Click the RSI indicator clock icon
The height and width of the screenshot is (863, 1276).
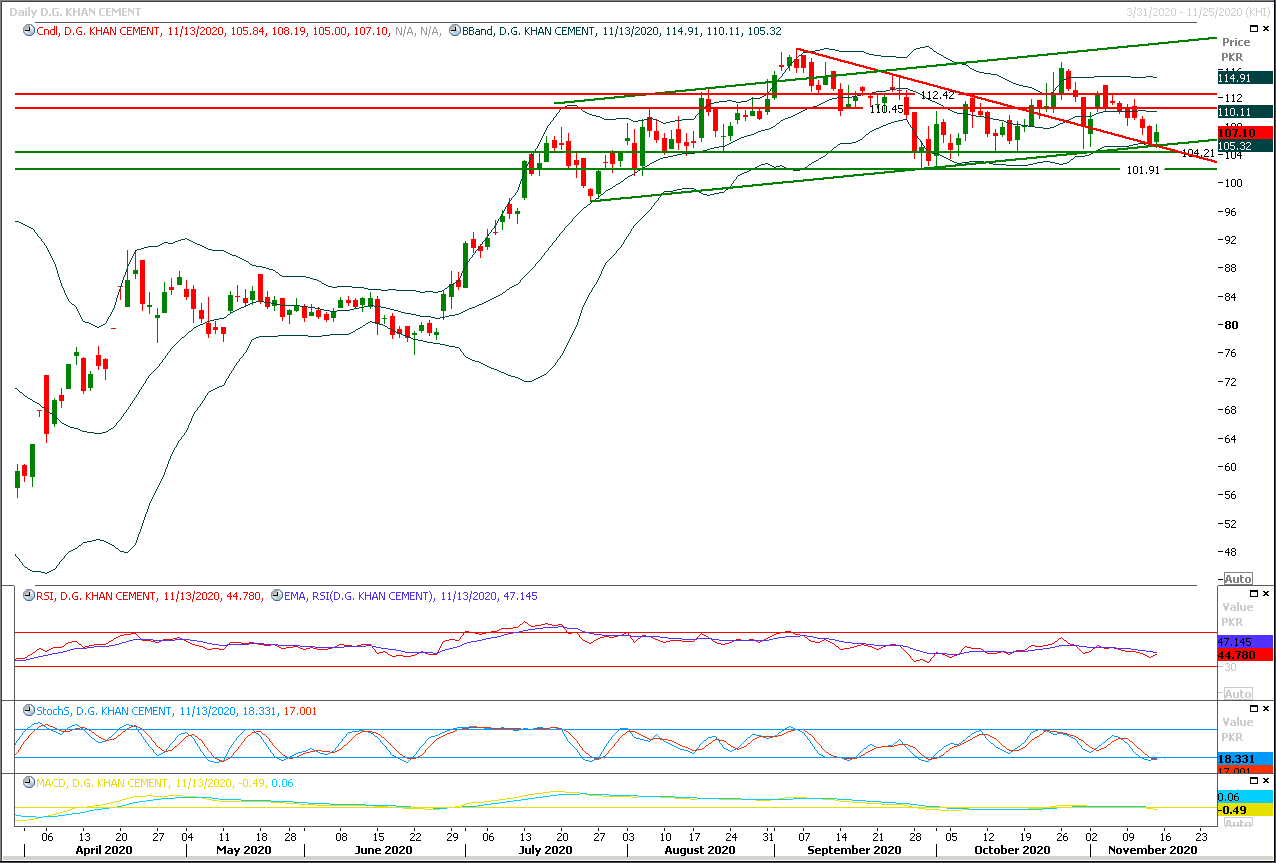[x=29, y=597]
